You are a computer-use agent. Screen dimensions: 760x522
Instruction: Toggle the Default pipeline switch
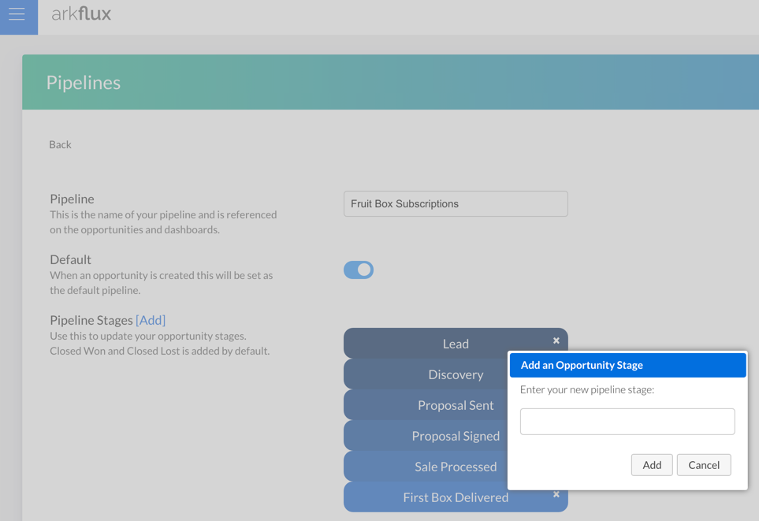pyautogui.click(x=359, y=270)
